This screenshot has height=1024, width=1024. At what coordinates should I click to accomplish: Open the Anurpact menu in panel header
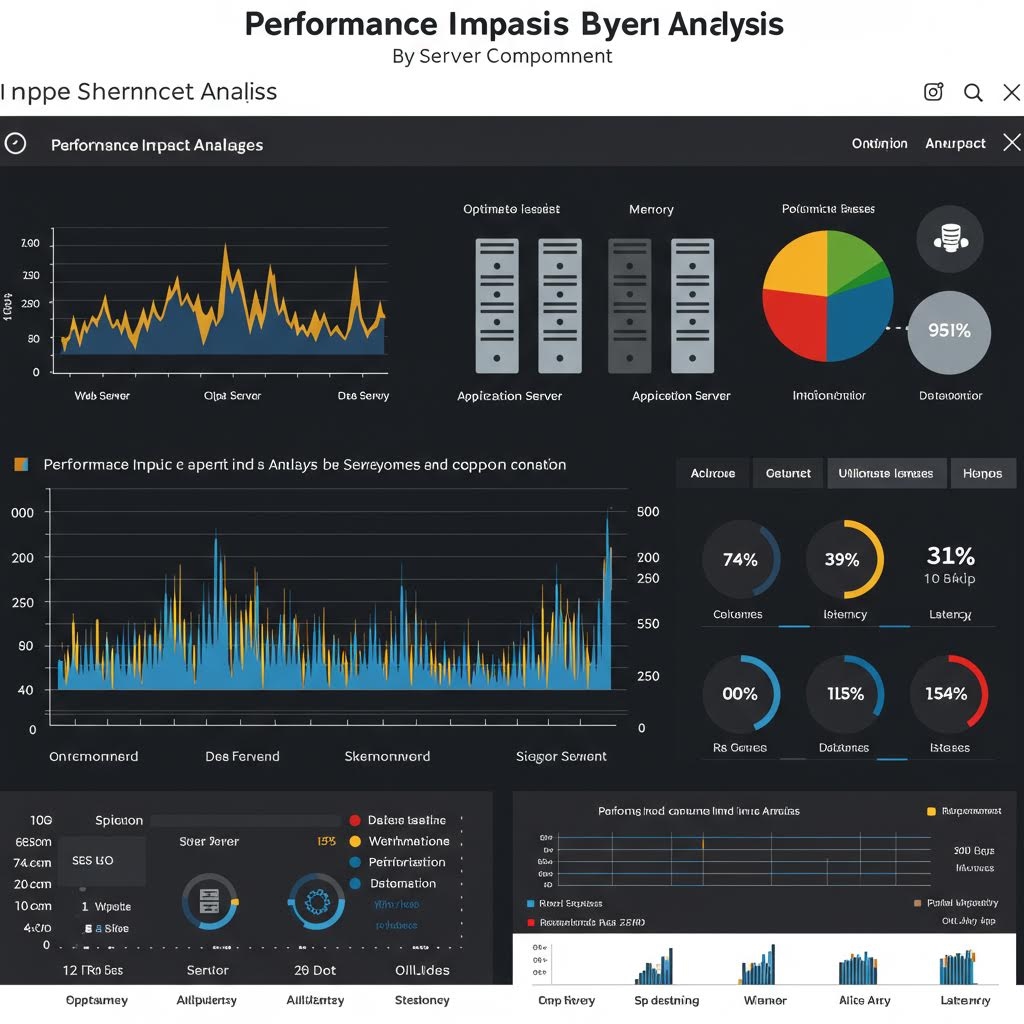tap(955, 144)
